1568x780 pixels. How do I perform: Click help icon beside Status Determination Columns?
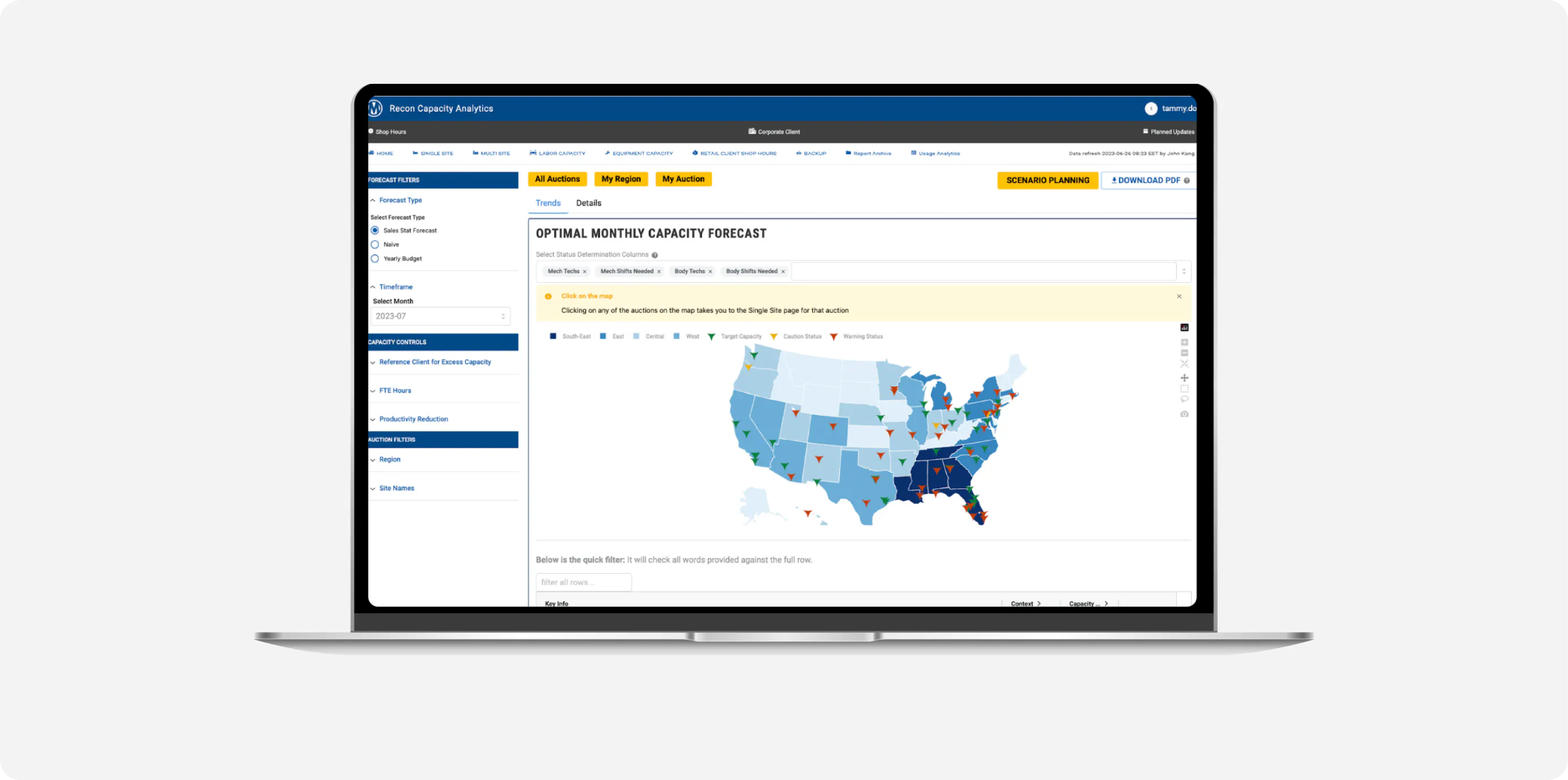coord(654,255)
